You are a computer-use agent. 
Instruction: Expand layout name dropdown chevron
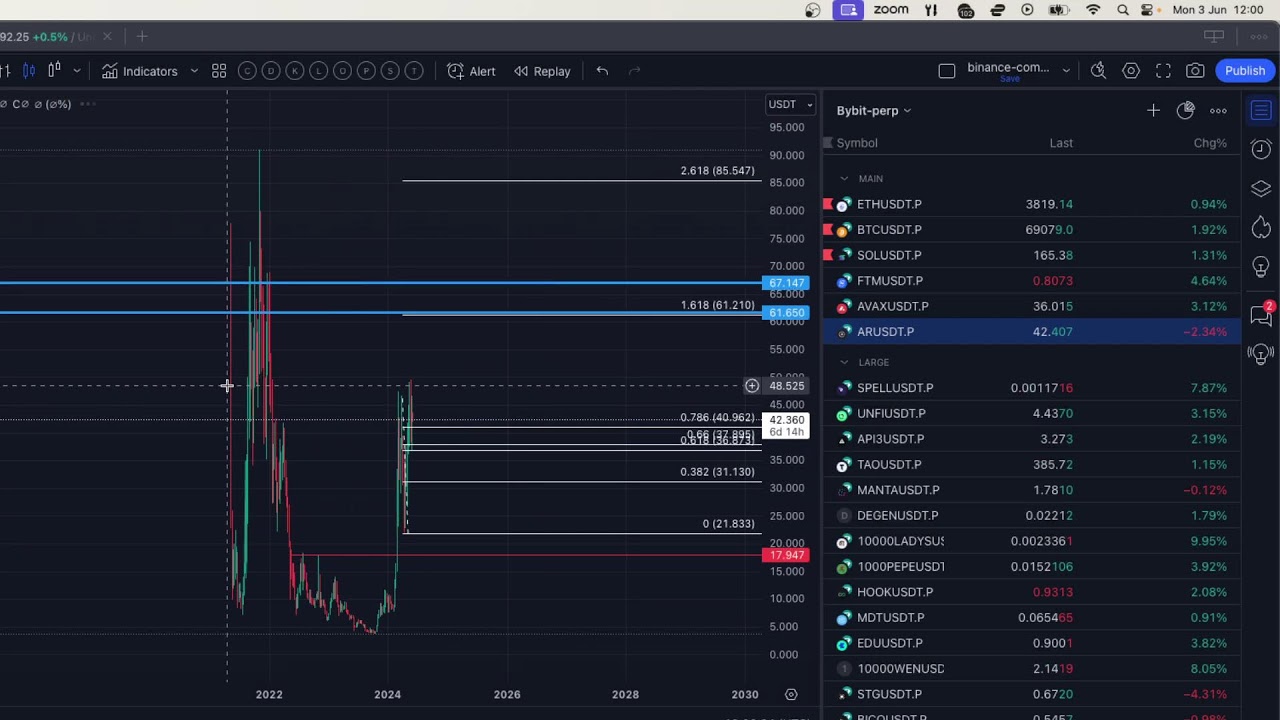(x=1066, y=71)
